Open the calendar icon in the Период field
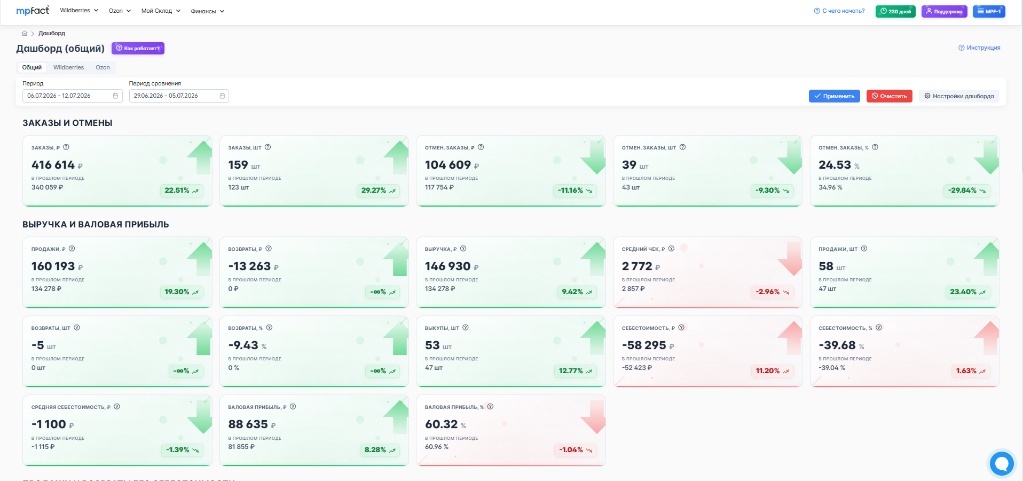This screenshot has width=1023, height=481. (115, 96)
